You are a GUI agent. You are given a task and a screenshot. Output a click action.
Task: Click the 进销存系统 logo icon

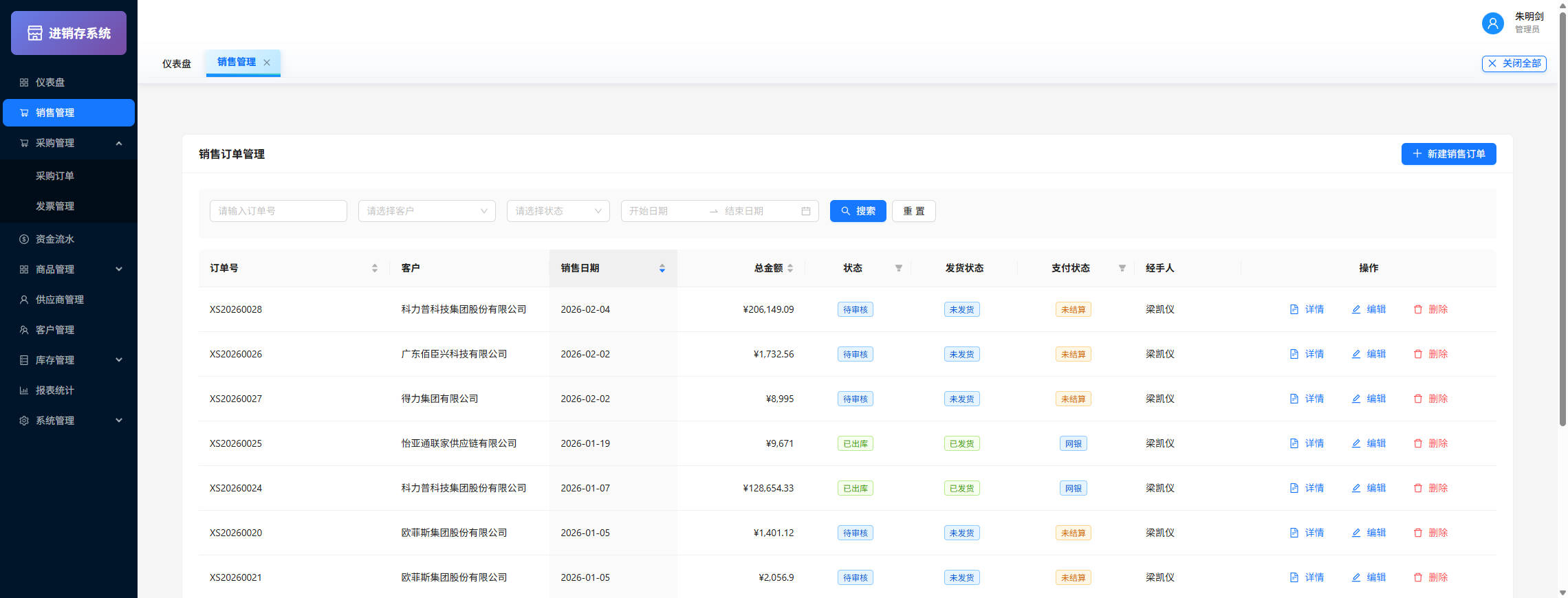(35, 33)
